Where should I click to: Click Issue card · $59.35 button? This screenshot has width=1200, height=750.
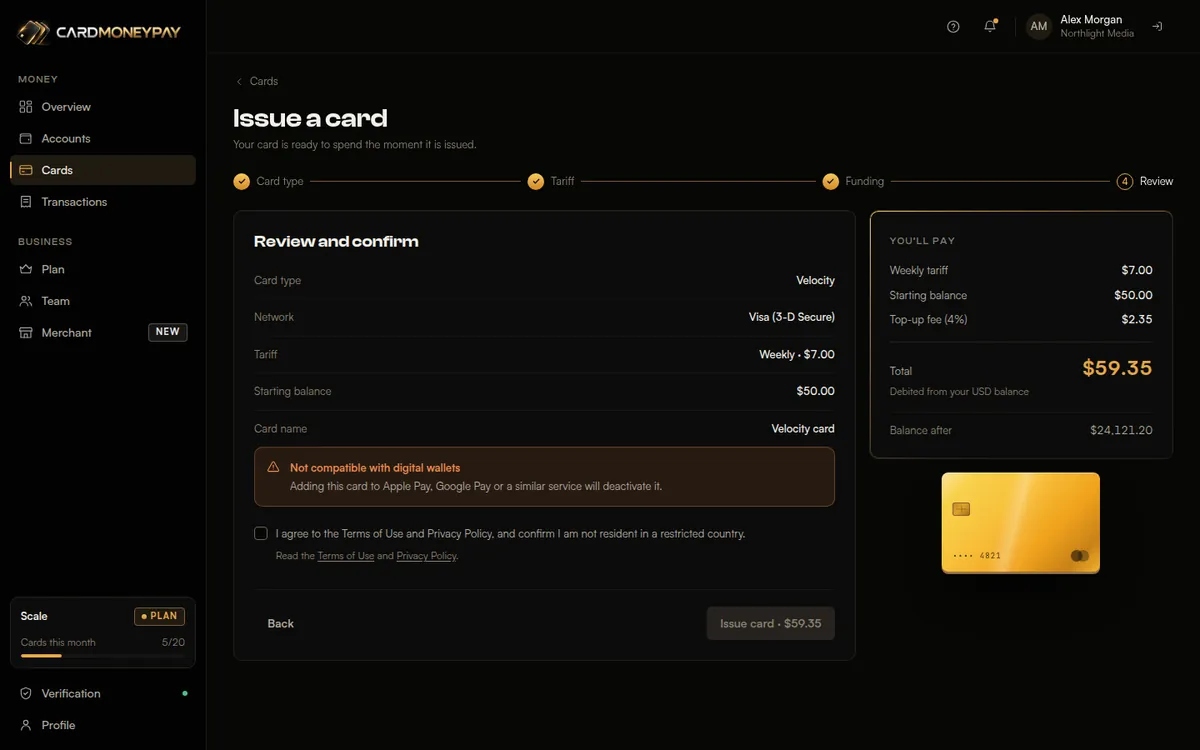771,624
